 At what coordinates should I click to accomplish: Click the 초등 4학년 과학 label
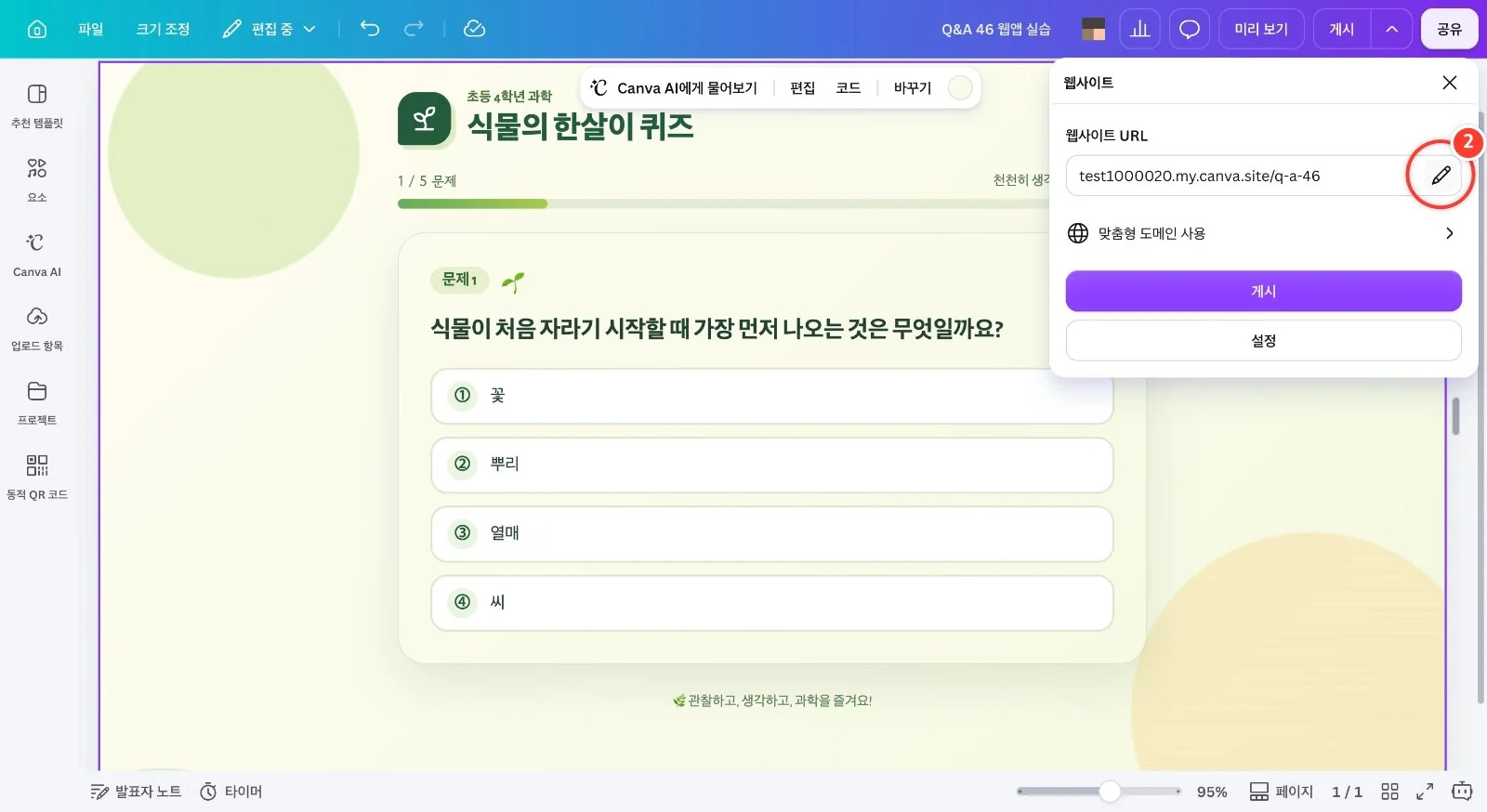click(x=508, y=96)
